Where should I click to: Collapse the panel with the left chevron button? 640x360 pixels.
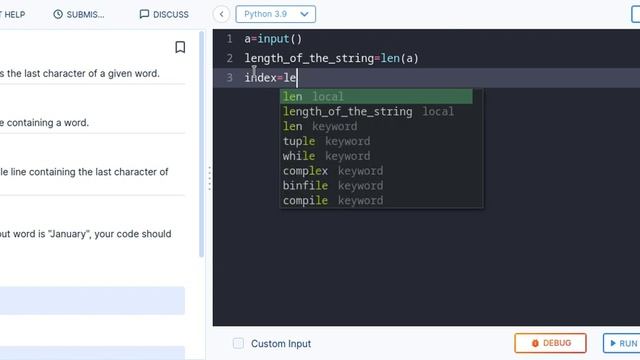click(x=221, y=14)
